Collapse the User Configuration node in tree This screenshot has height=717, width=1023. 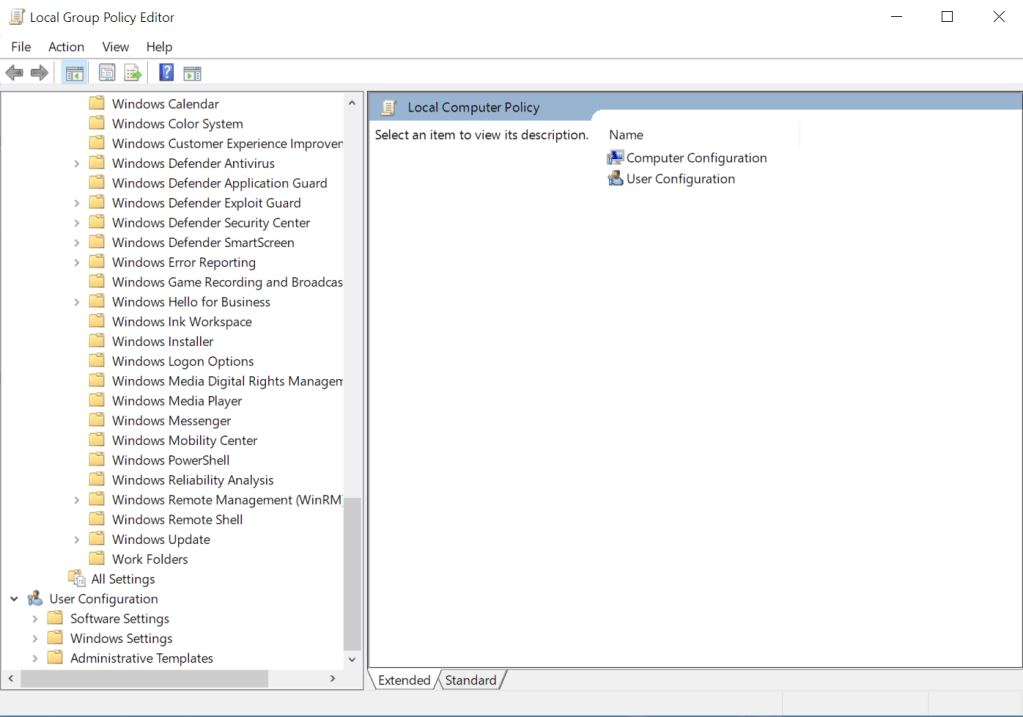click(14, 599)
